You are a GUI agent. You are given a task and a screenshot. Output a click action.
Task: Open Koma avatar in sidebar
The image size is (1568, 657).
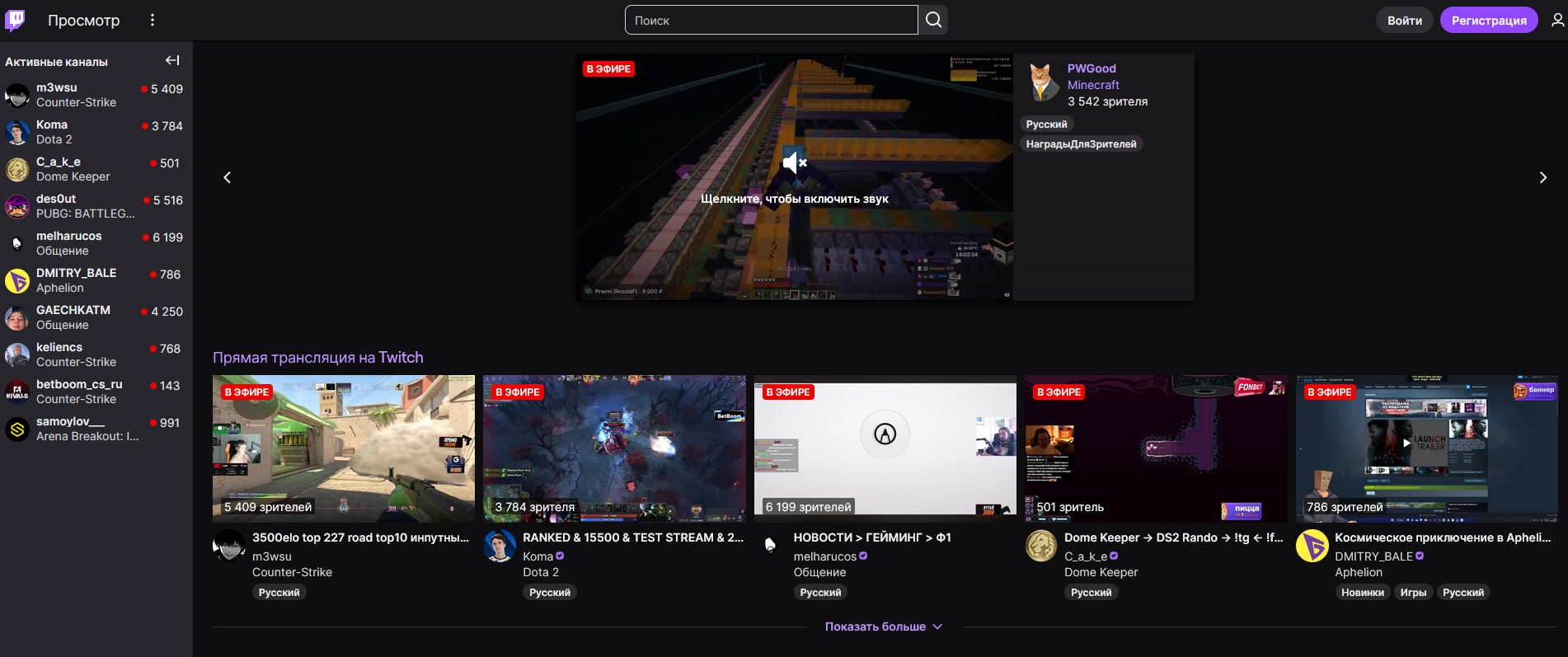(17, 132)
